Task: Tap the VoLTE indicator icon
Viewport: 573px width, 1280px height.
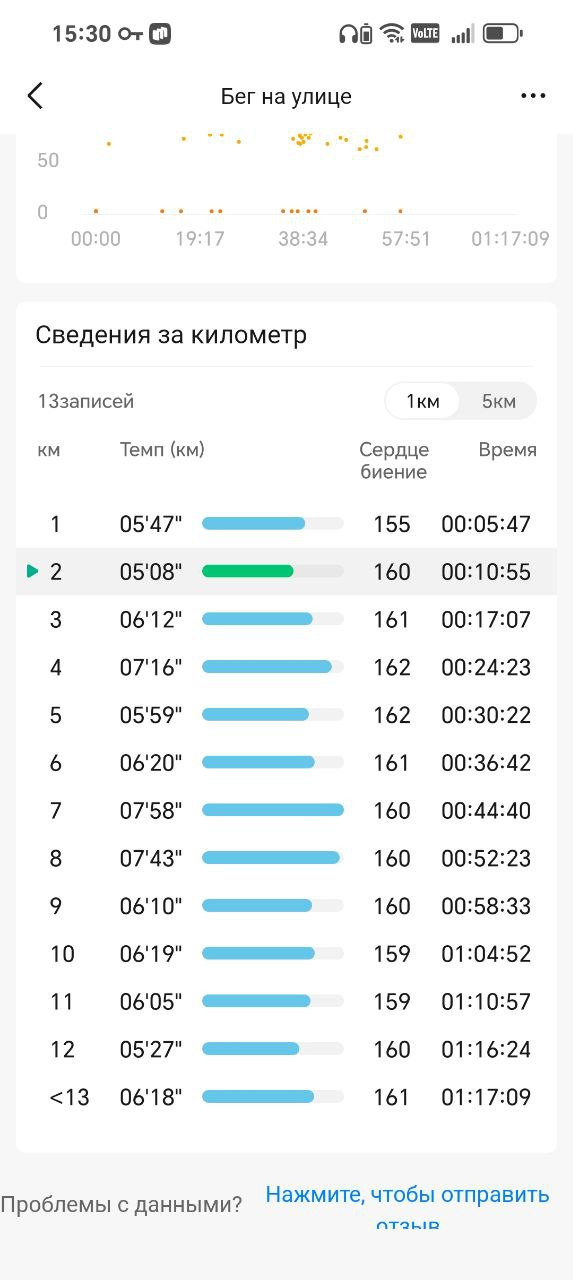Action: pyautogui.click(x=424, y=34)
